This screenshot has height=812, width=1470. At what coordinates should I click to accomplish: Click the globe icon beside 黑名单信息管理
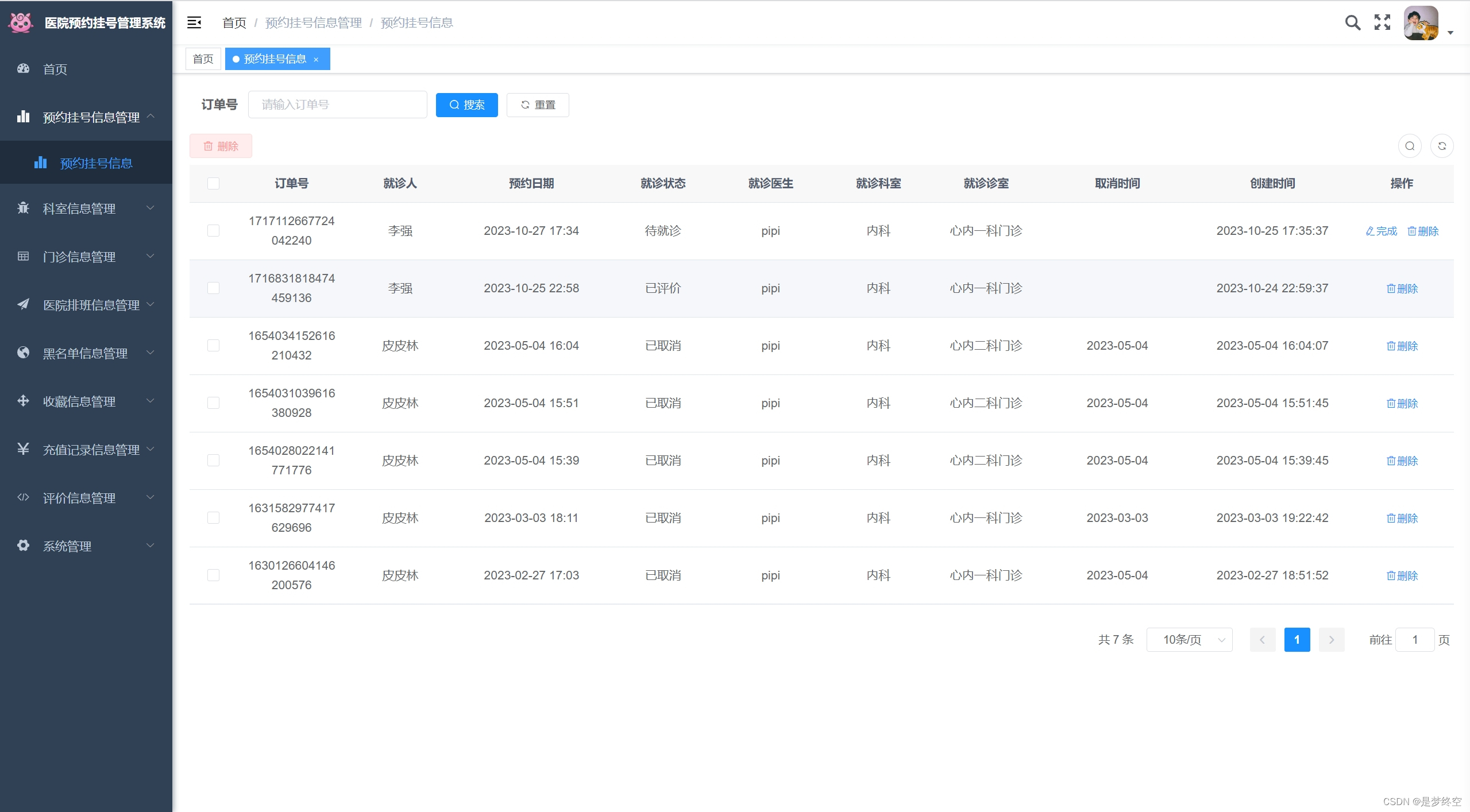[23, 353]
